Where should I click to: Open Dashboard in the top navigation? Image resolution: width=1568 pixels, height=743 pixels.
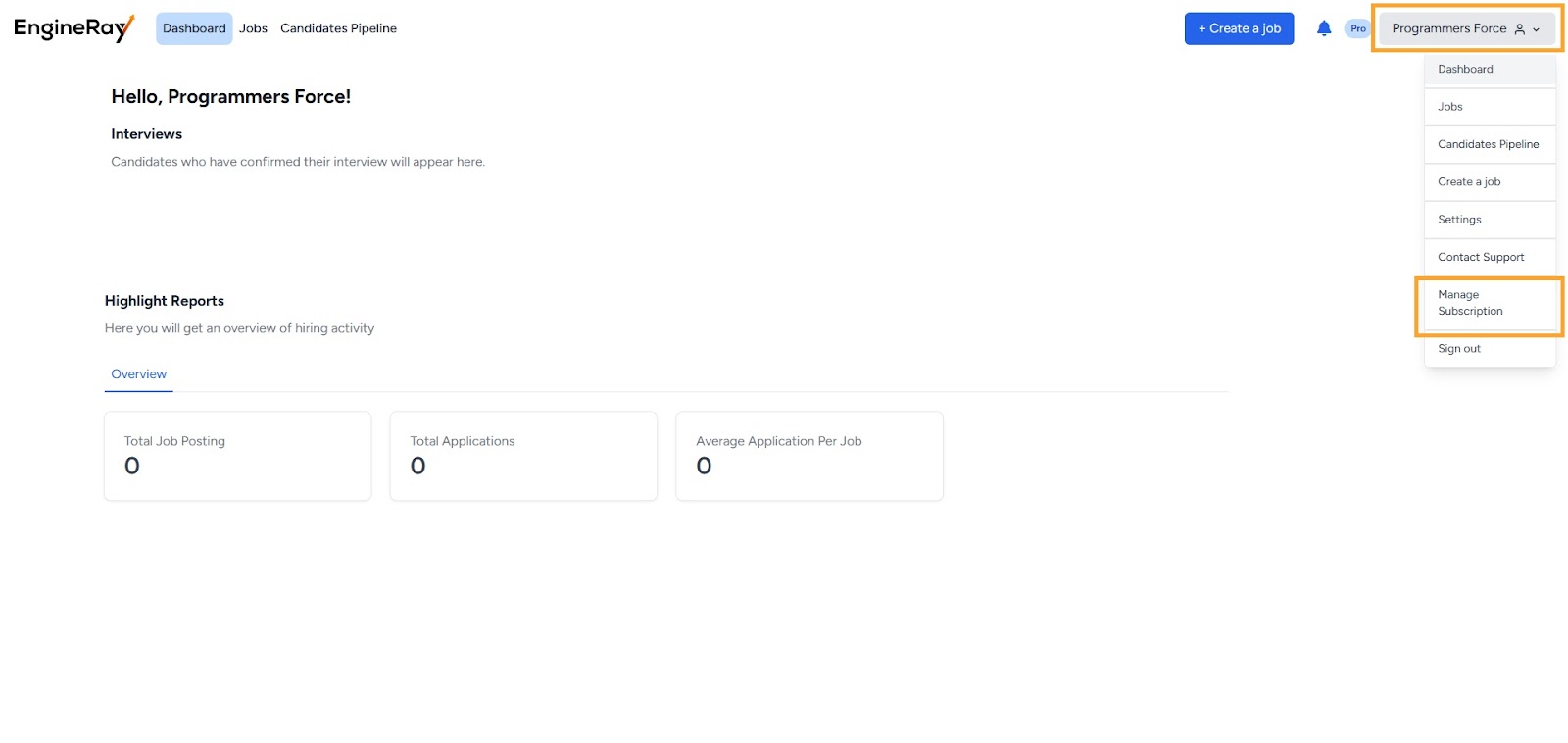coord(194,28)
